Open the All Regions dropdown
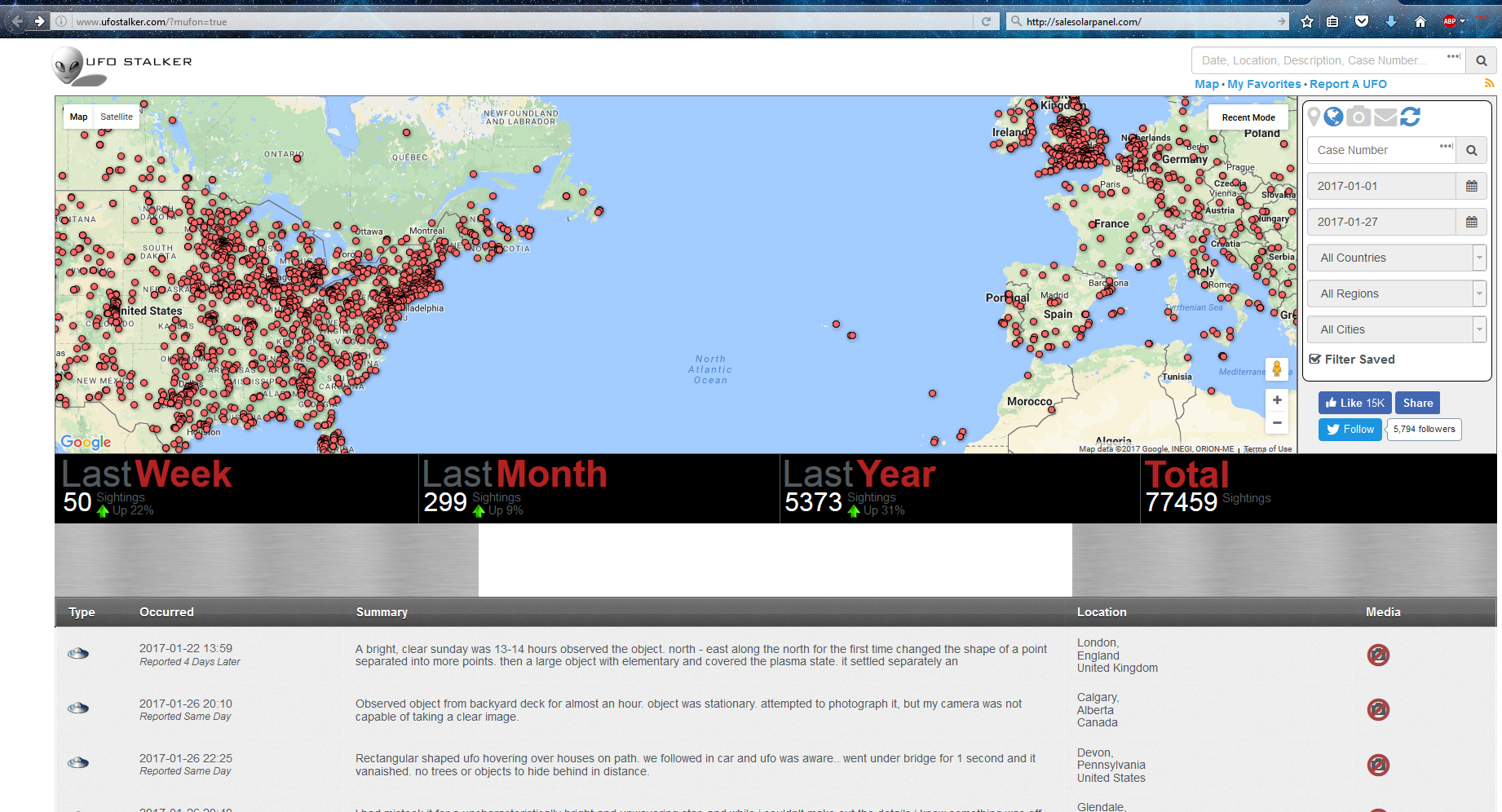This screenshot has height=812, width=1502. coord(1396,293)
